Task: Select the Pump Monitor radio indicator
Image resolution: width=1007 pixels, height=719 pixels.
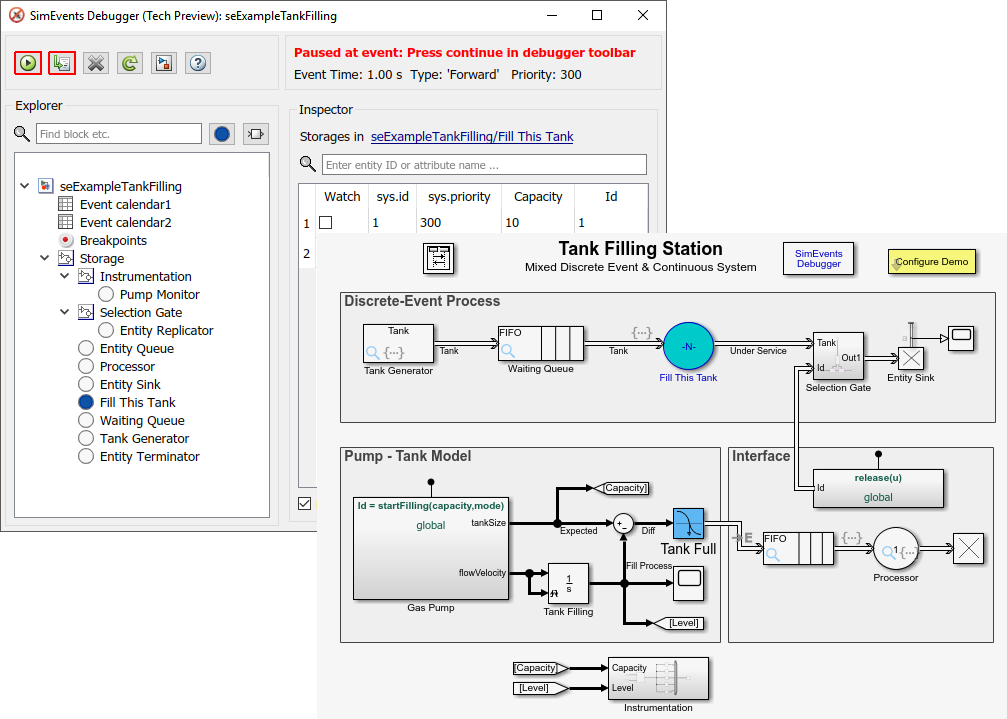Action: click(x=106, y=294)
